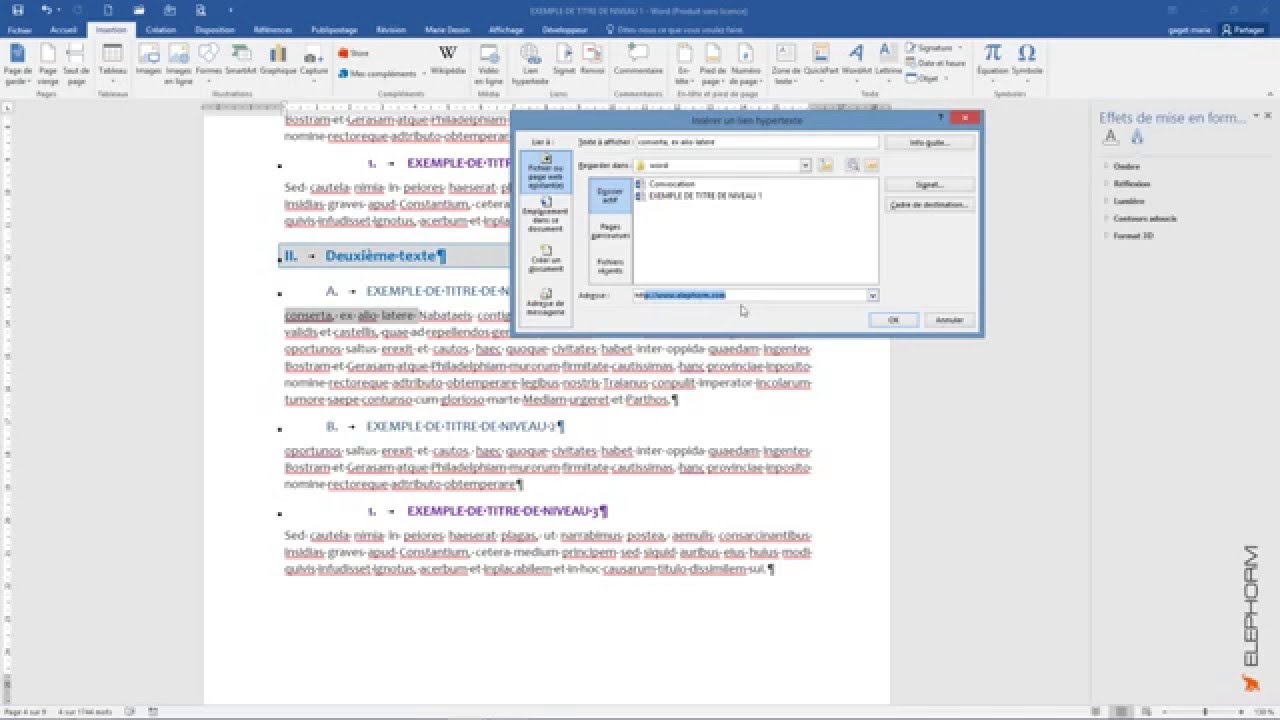1280x720 pixels.
Task: Select Pages parcourues in dialog
Action: (x=610, y=230)
